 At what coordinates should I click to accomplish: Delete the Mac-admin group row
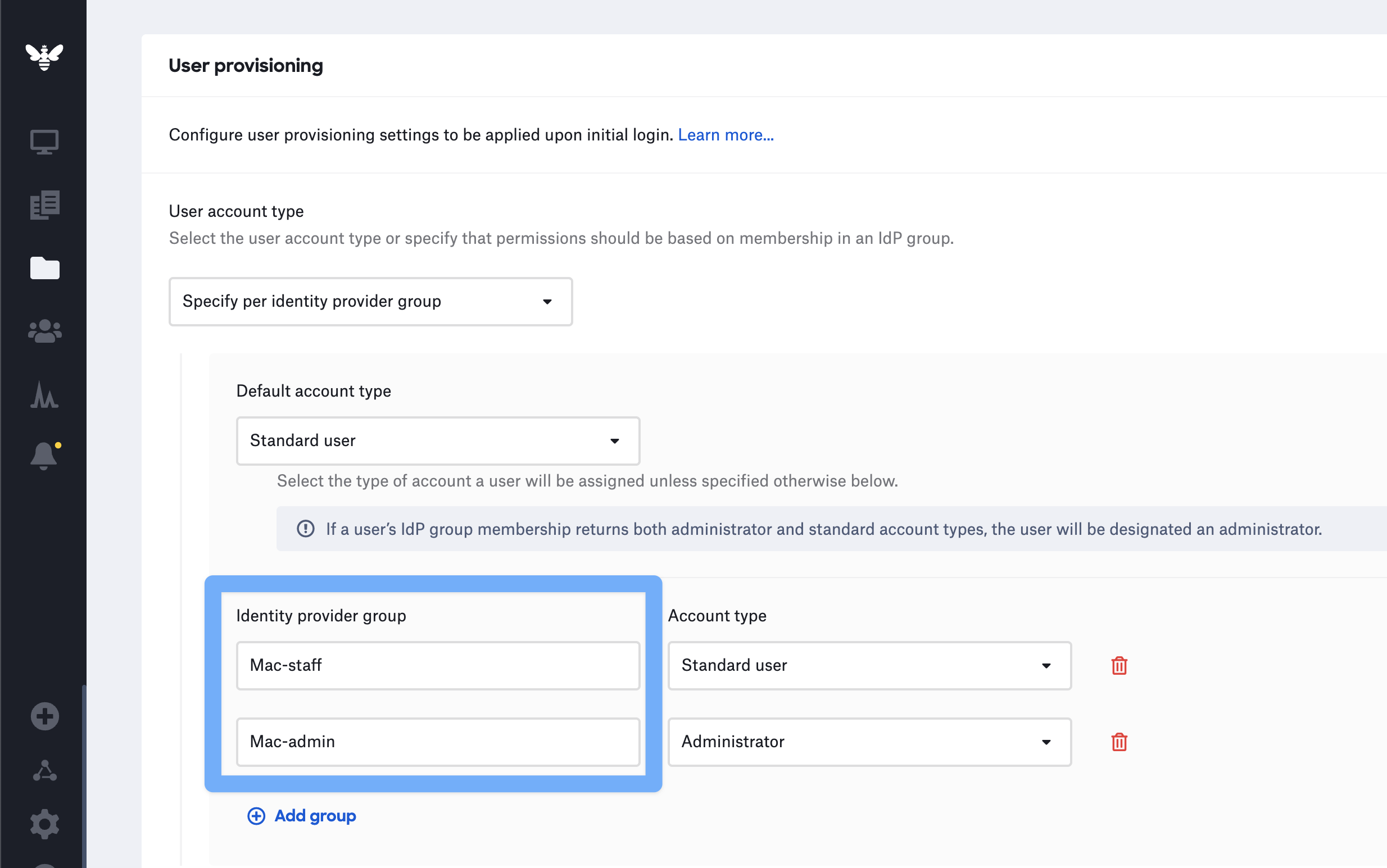(x=1119, y=742)
